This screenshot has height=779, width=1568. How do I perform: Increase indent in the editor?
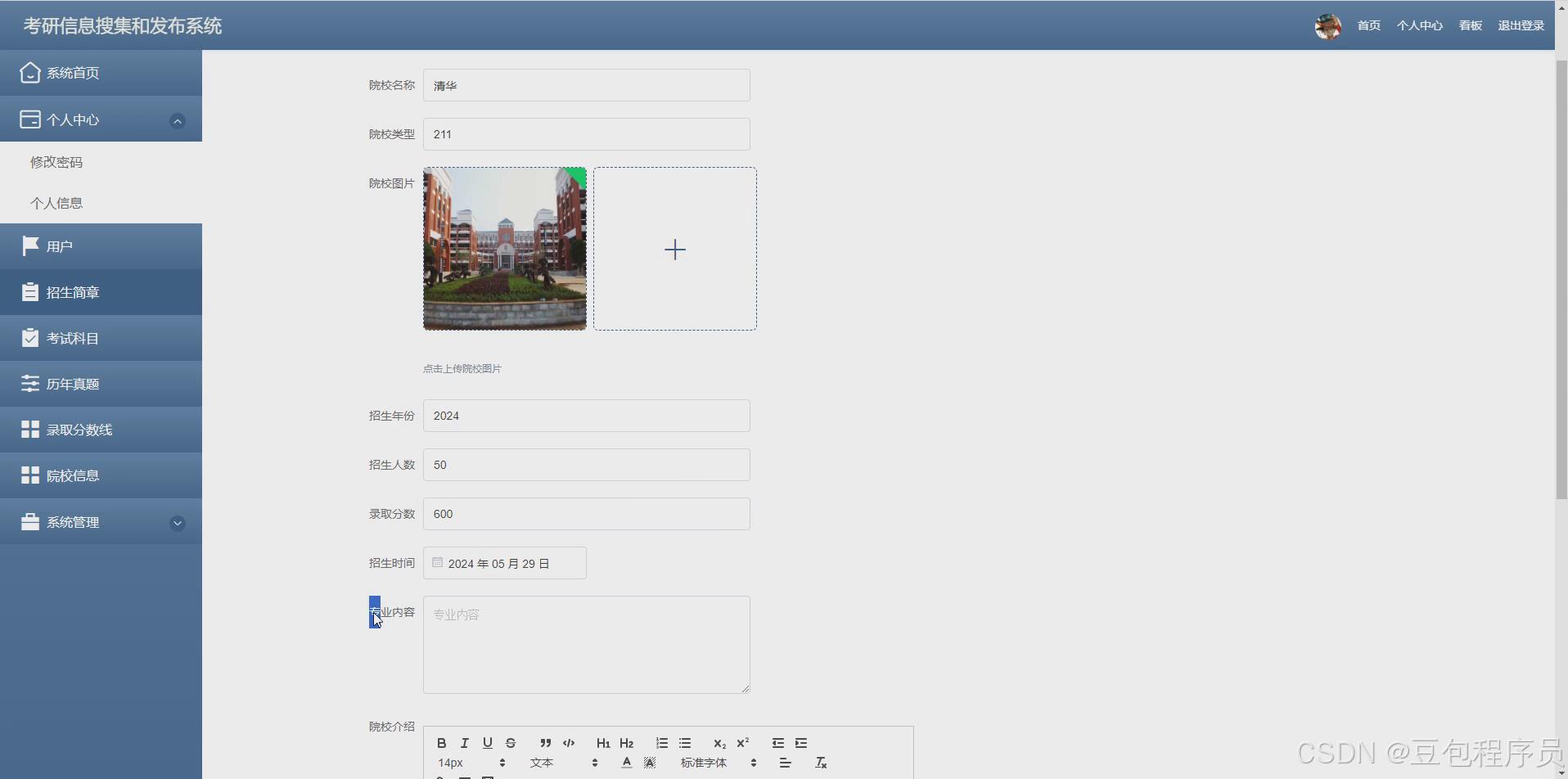pos(801,743)
